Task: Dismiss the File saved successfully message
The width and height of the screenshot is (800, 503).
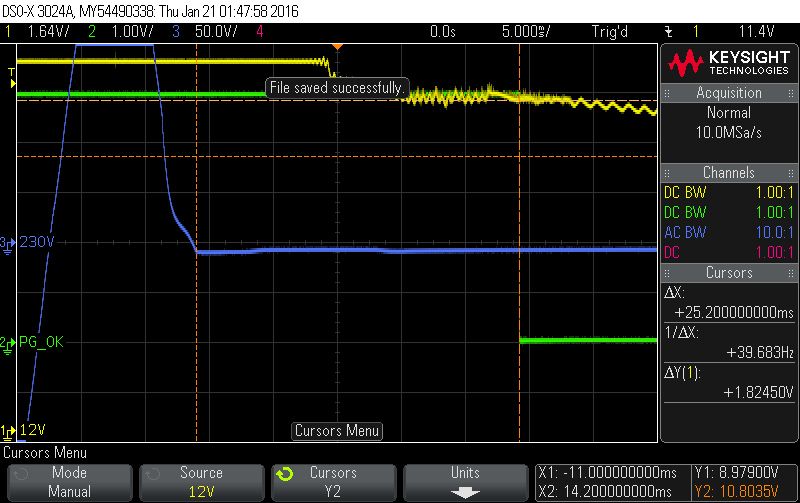Action: [x=337, y=88]
